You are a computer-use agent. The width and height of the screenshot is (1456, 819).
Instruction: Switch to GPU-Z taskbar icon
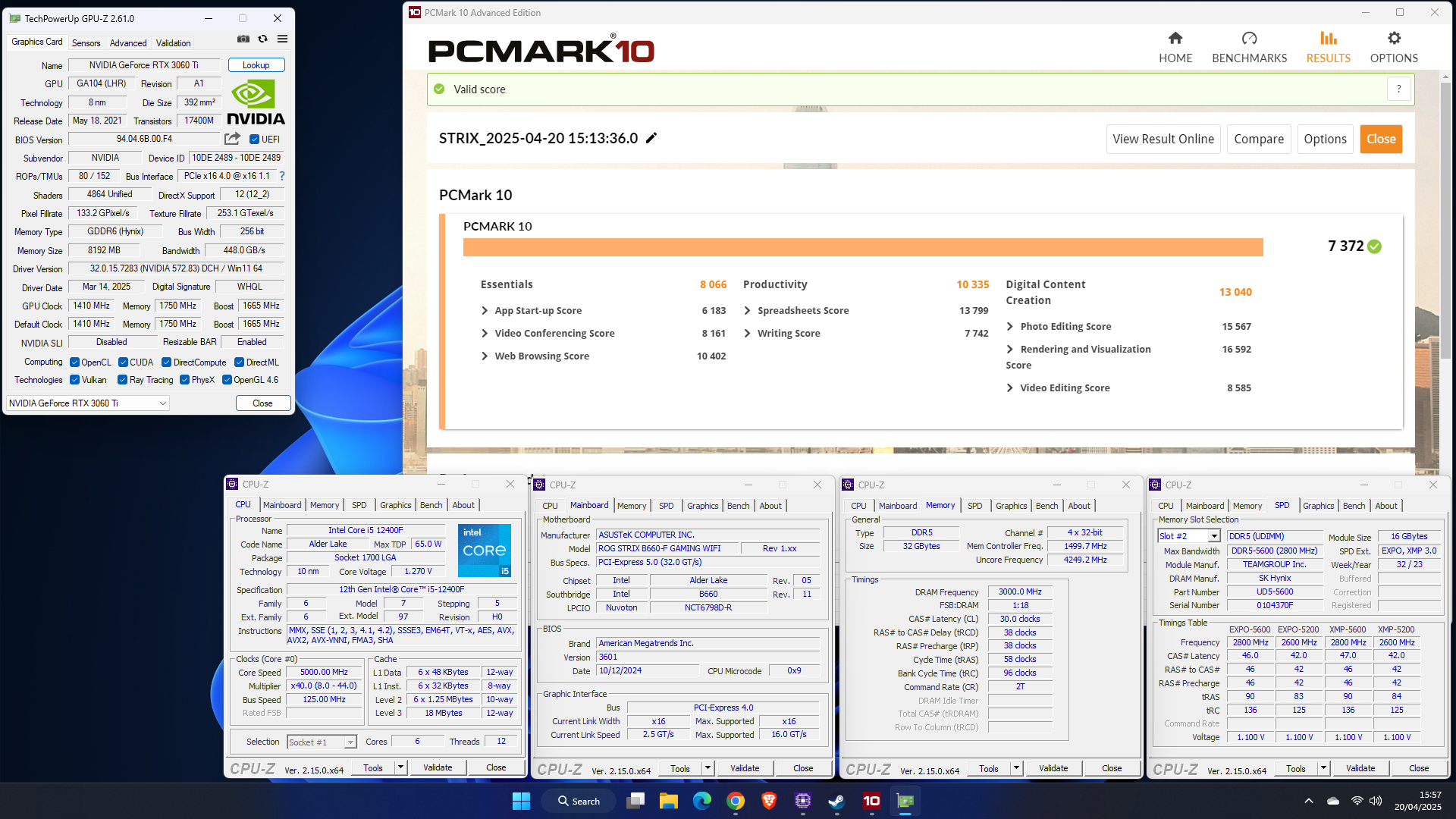pyautogui.click(x=905, y=801)
